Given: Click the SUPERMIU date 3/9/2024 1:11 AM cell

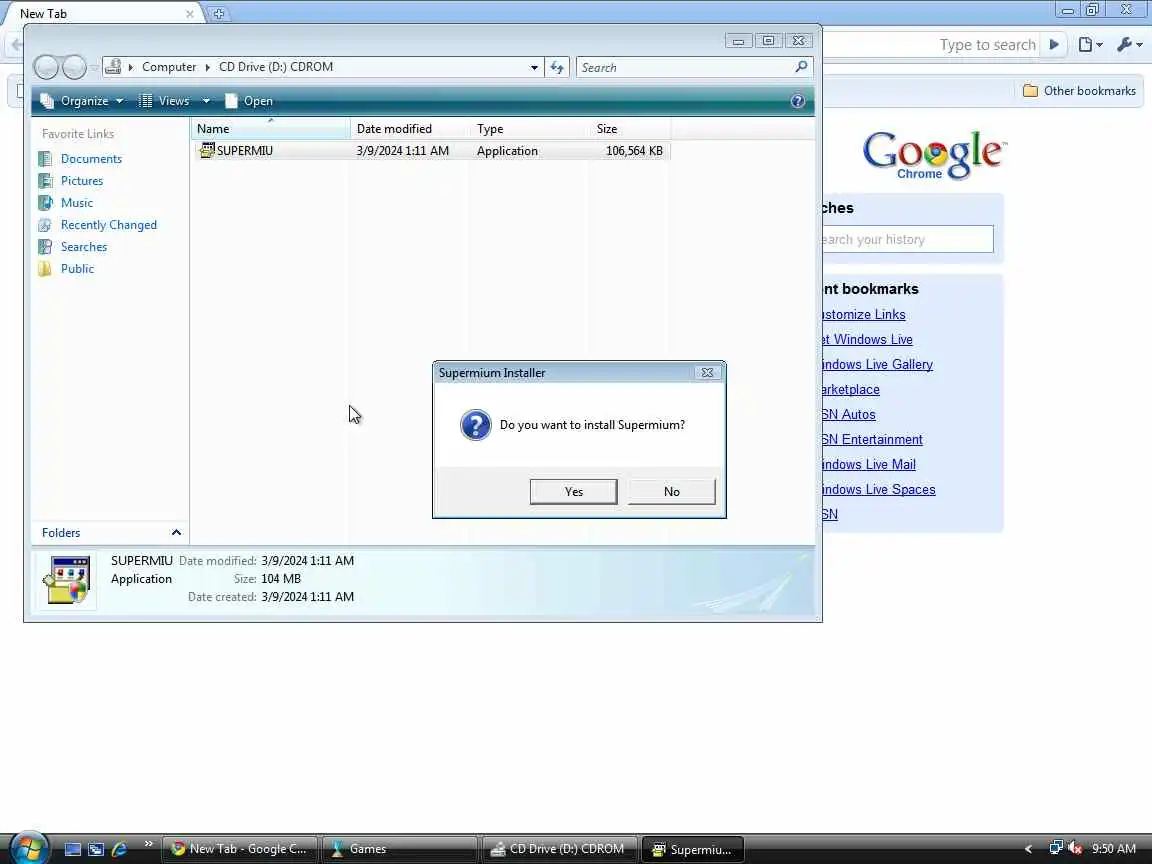Looking at the screenshot, I should (403, 151).
